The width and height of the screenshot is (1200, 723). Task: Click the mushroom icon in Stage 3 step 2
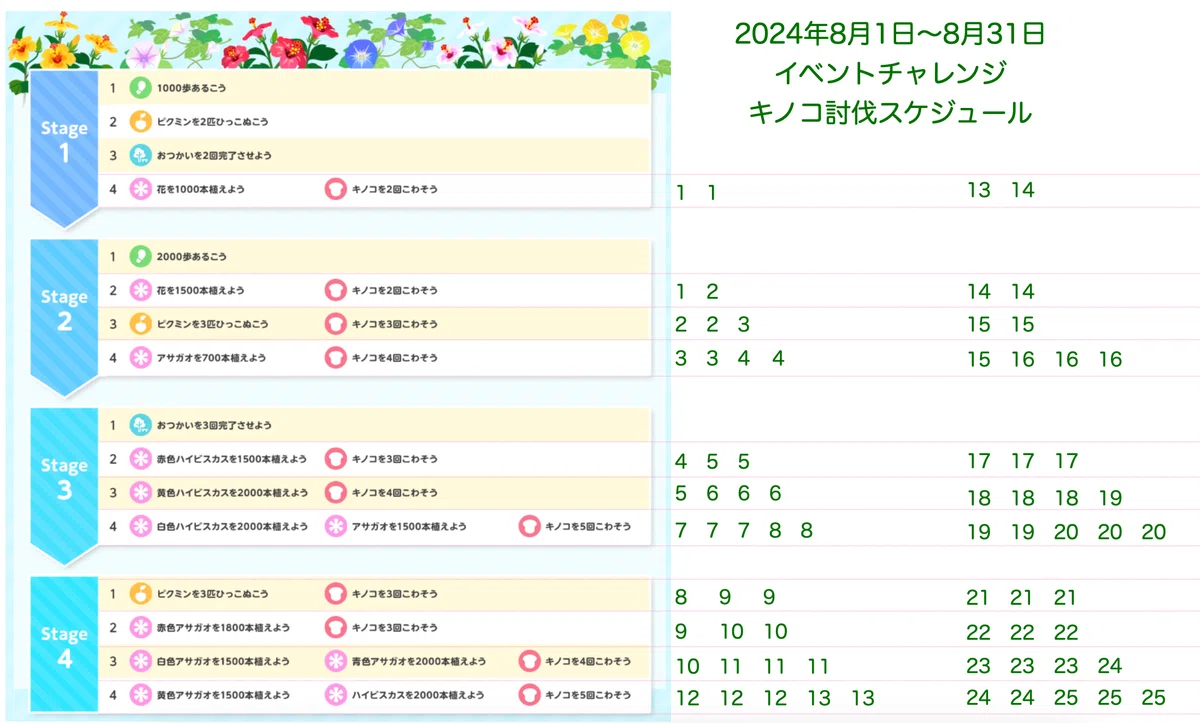pyautogui.click(x=335, y=459)
